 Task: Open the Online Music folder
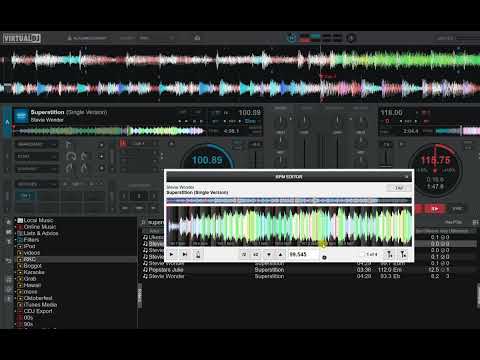tap(40, 227)
